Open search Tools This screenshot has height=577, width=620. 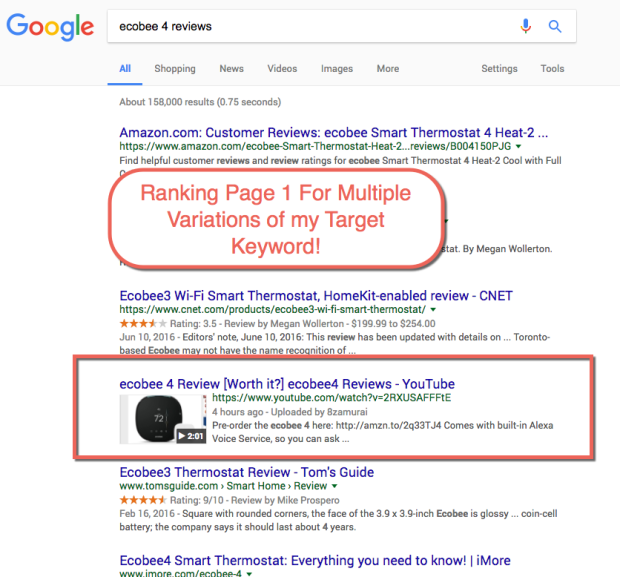click(x=552, y=68)
